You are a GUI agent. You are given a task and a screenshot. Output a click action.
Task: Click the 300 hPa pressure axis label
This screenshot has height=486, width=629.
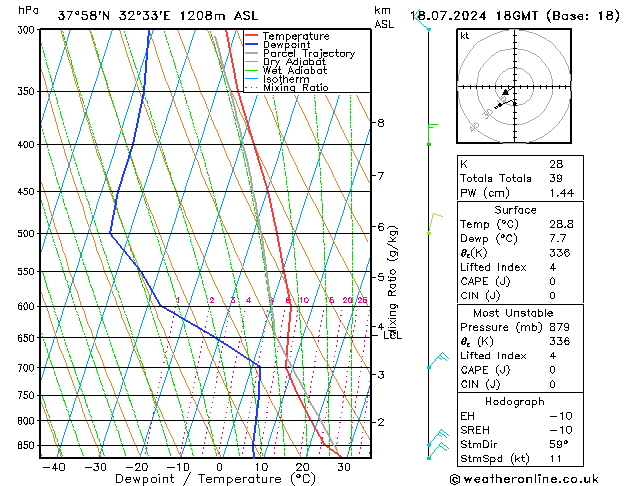[x=28, y=30]
